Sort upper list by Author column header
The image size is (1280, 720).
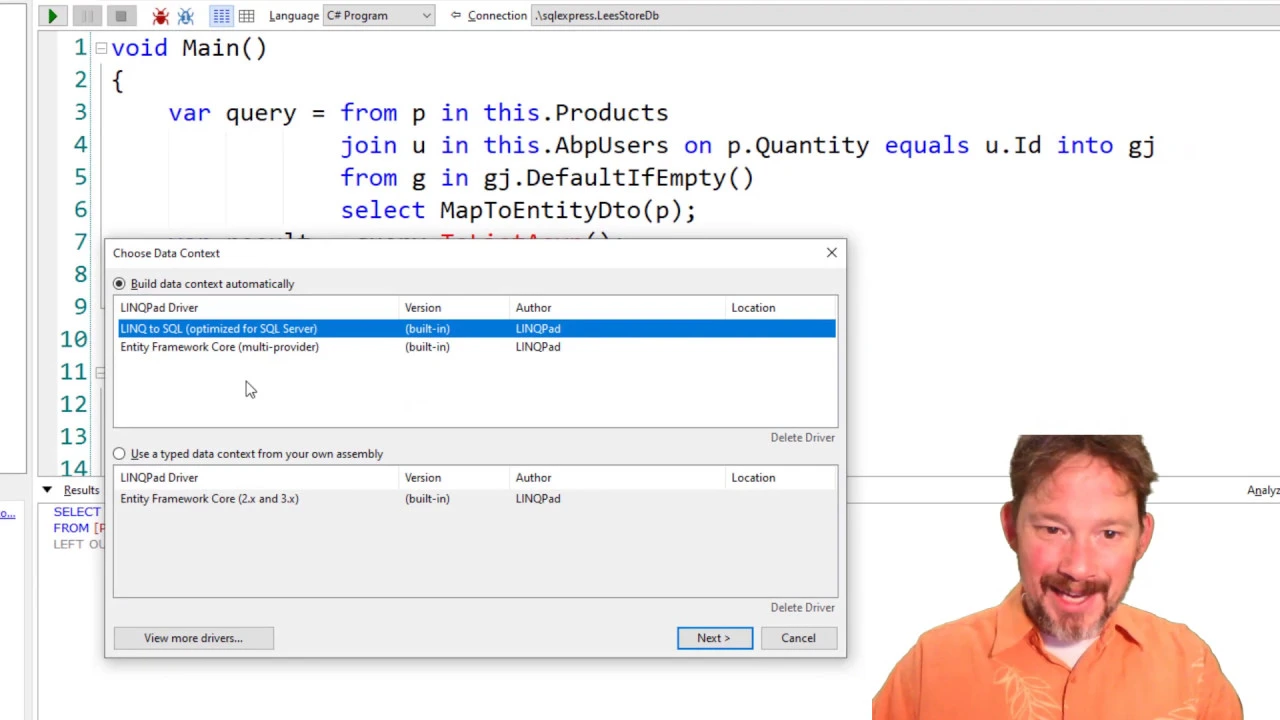click(x=618, y=308)
